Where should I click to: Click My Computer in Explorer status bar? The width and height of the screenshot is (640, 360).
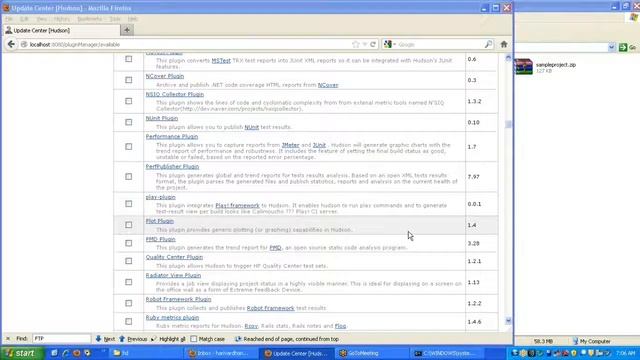591,341
